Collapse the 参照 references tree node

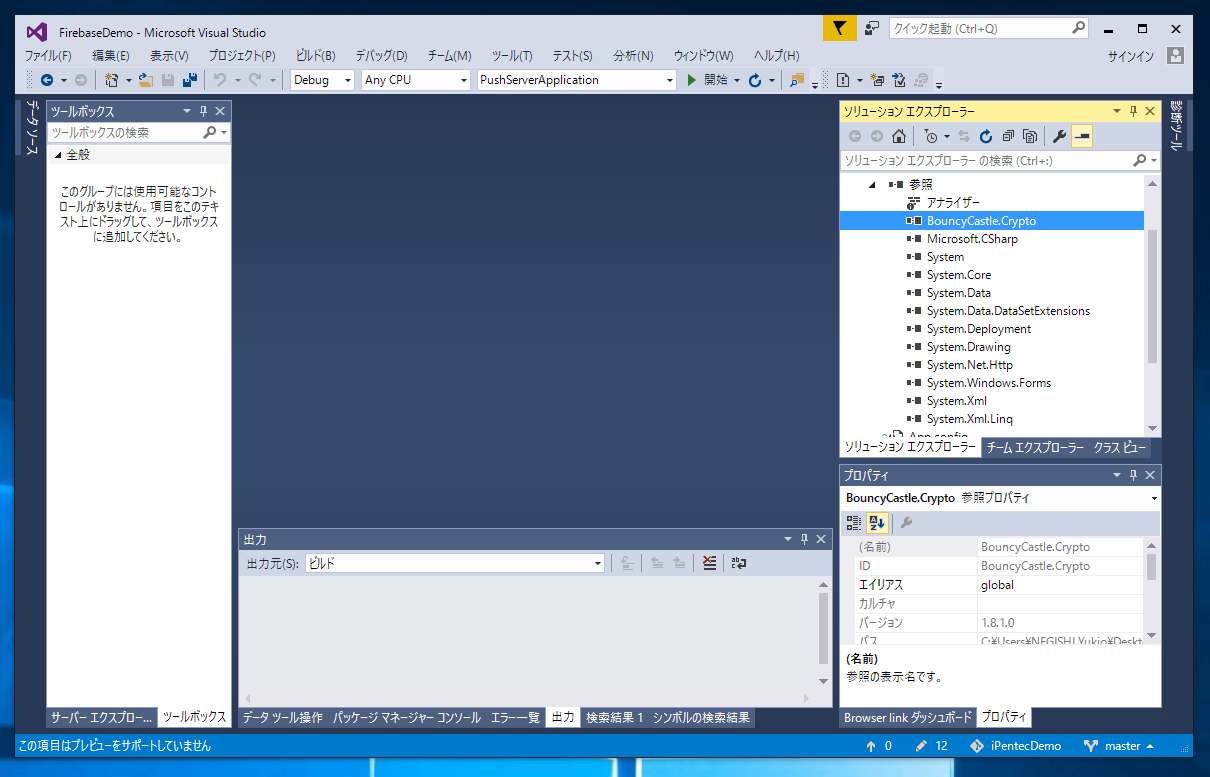click(871, 185)
